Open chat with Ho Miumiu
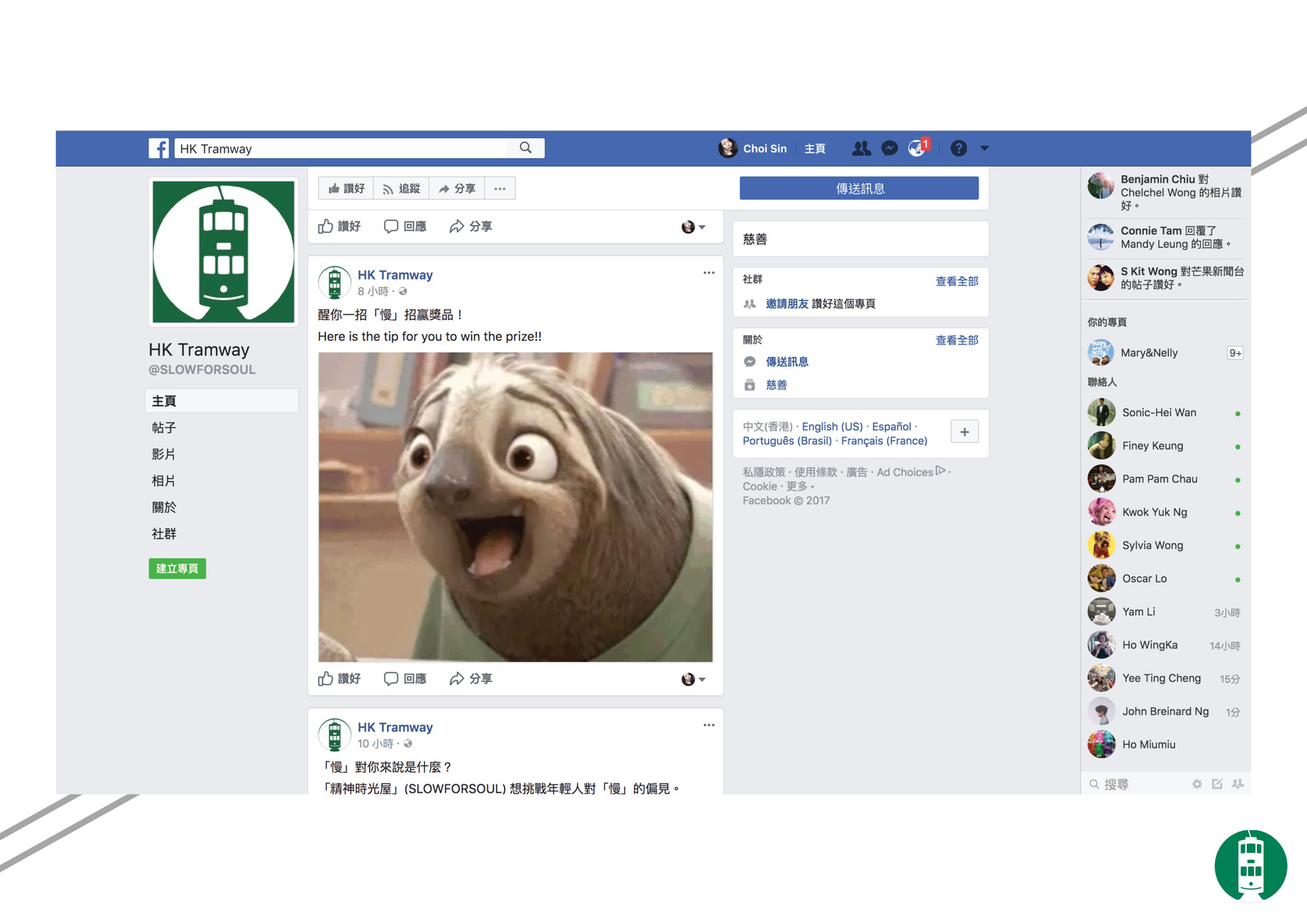The width and height of the screenshot is (1307, 924). point(1165,744)
